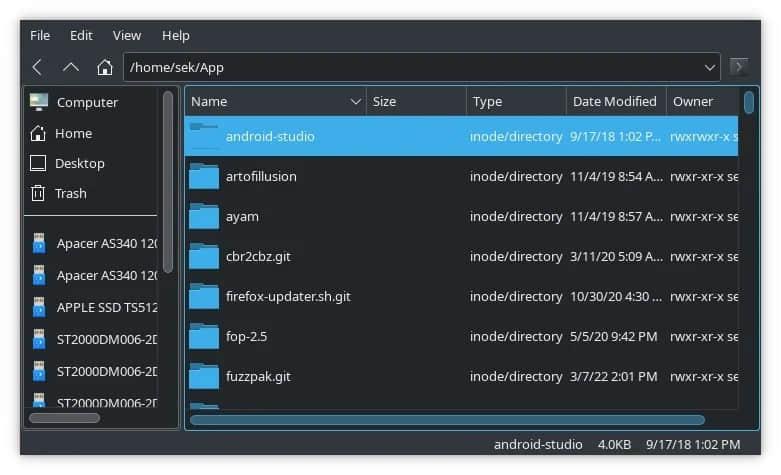
Task: Open the File menu
Action: pos(40,35)
